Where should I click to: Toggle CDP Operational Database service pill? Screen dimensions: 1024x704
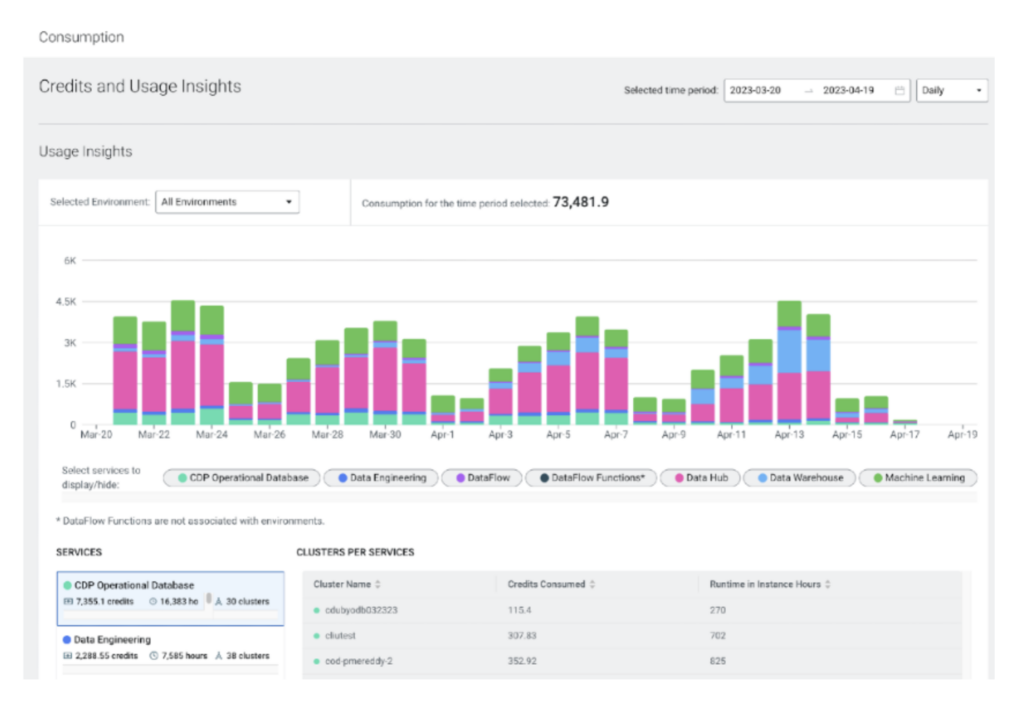pos(241,478)
